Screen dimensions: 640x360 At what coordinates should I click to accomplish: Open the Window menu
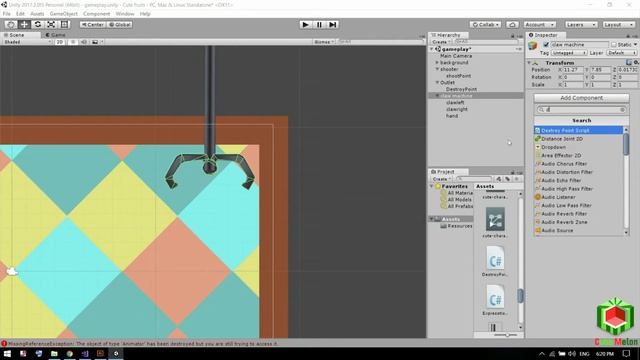[x=125, y=14]
